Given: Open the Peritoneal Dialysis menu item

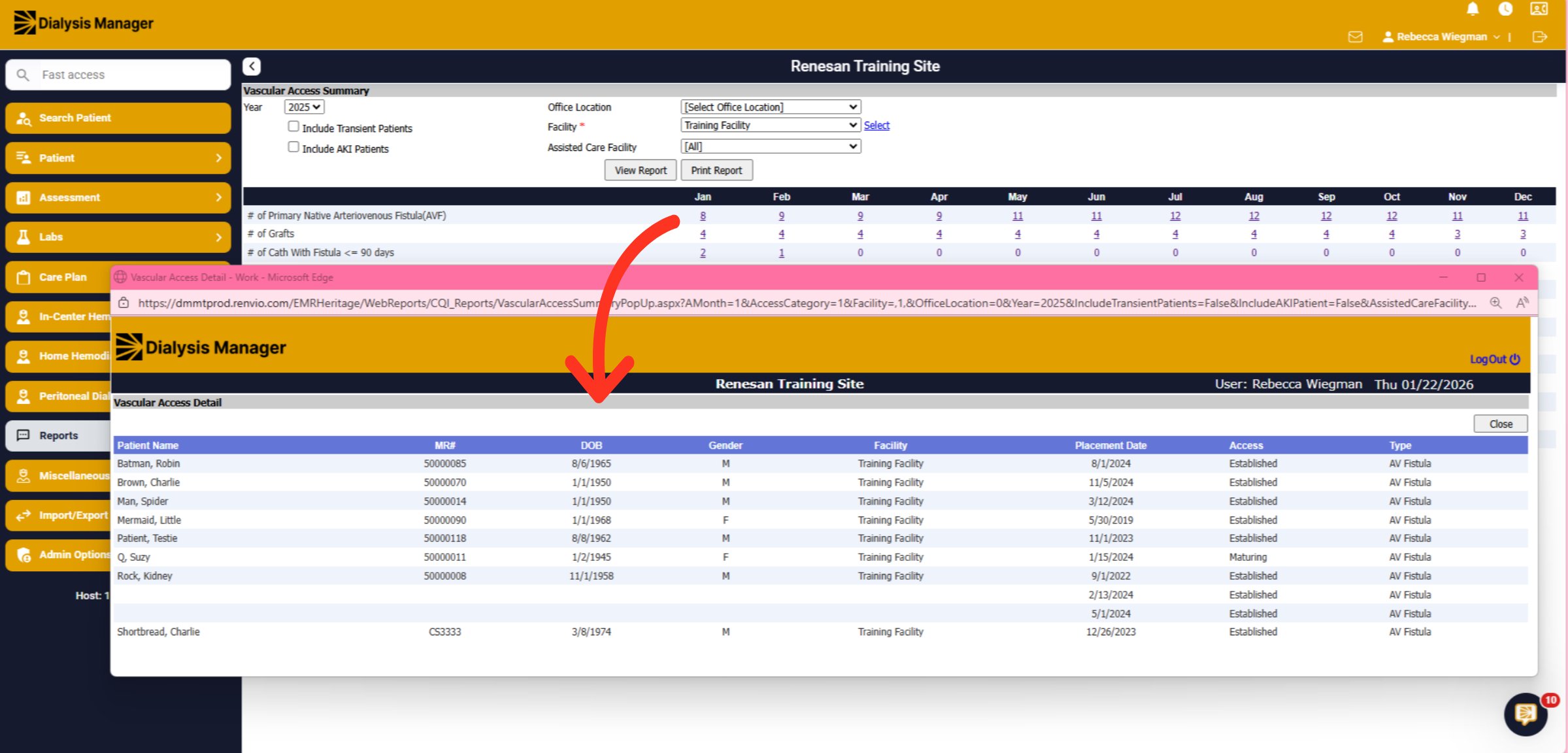Looking at the screenshot, I should (59, 396).
